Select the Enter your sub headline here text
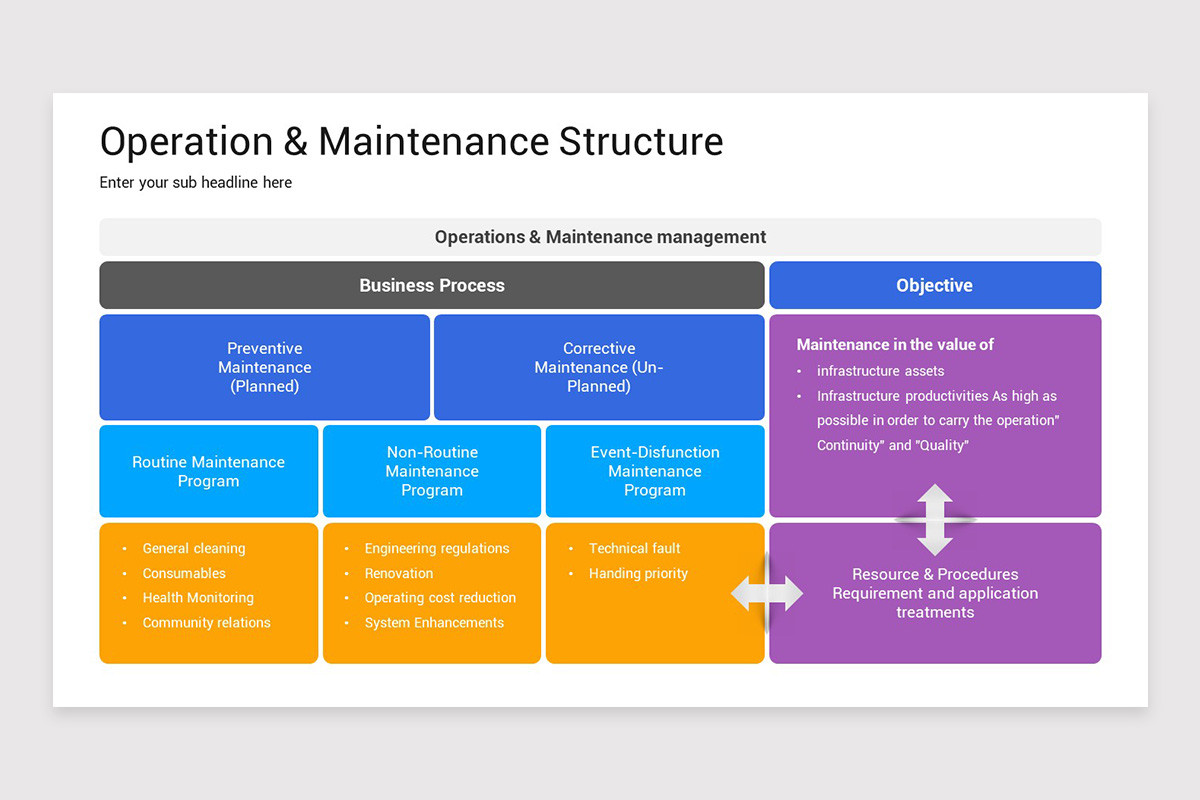Viewport: 1200px width, 800px height. [x=195, y=182]
